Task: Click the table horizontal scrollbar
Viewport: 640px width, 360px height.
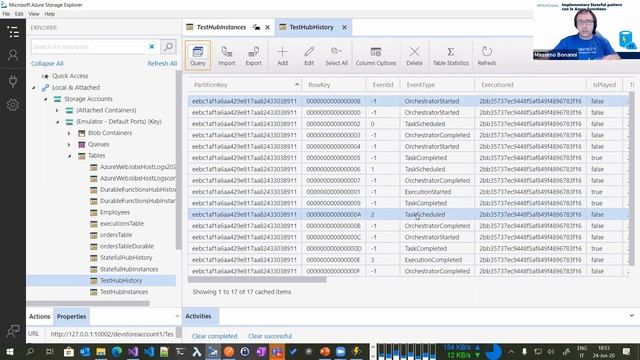Action: (257, 280)
